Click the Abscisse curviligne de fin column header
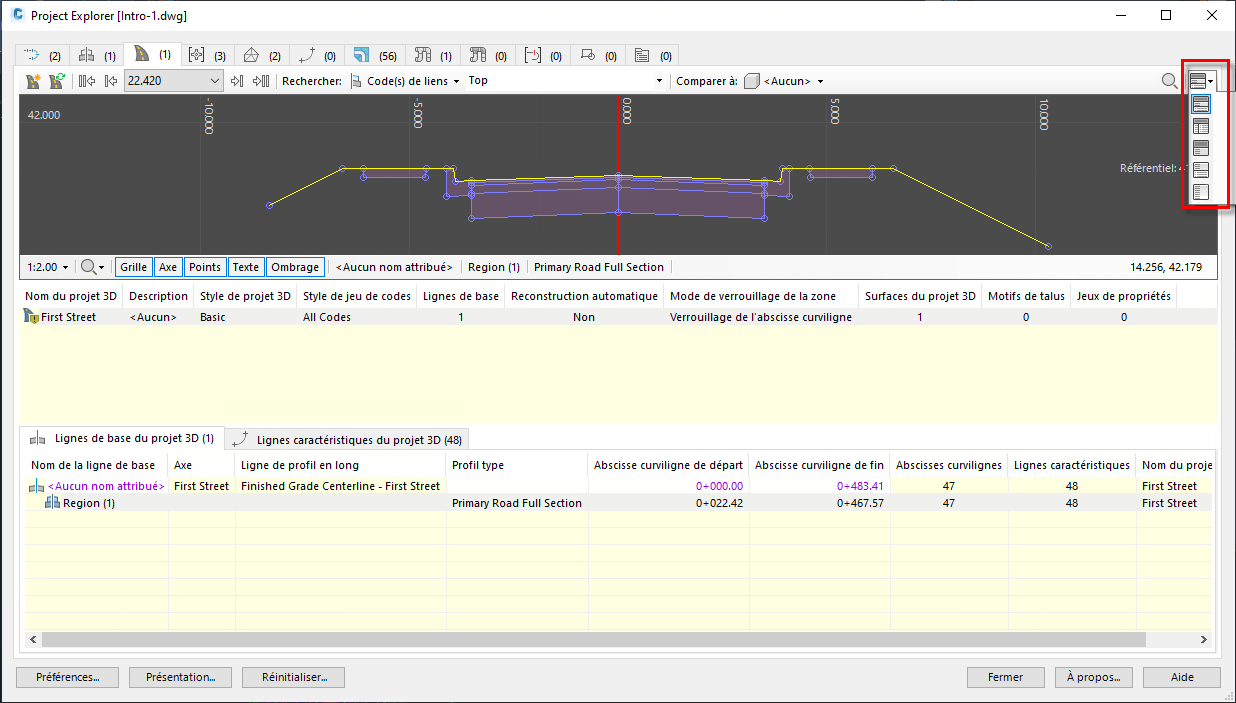 [819, 465]
